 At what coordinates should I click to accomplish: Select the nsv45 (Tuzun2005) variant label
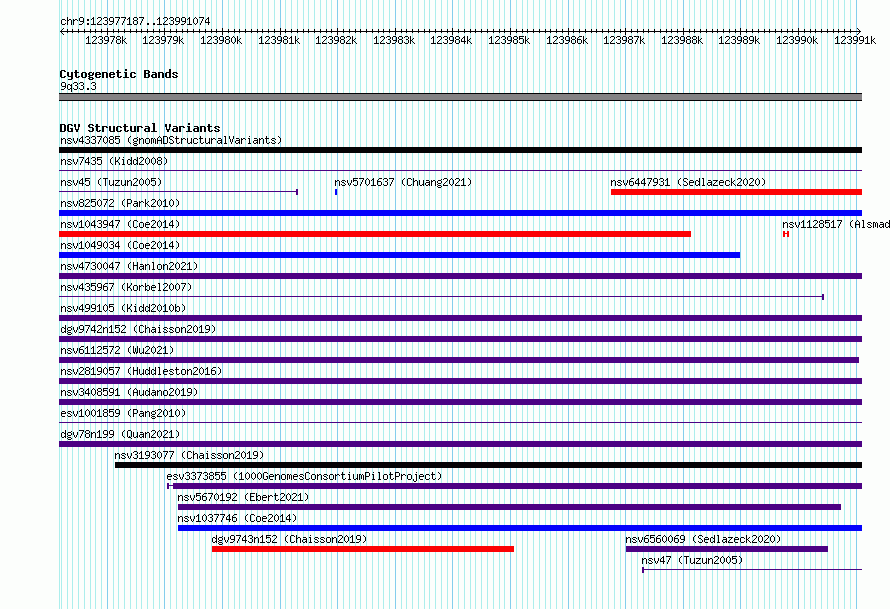(x=111, y=182)
